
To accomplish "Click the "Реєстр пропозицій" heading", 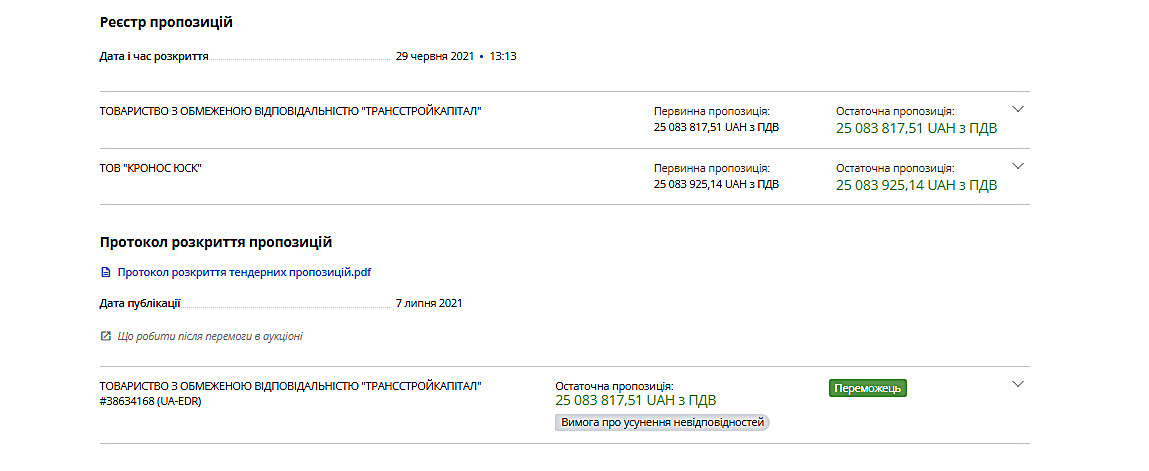I will [x=166, y=22].
